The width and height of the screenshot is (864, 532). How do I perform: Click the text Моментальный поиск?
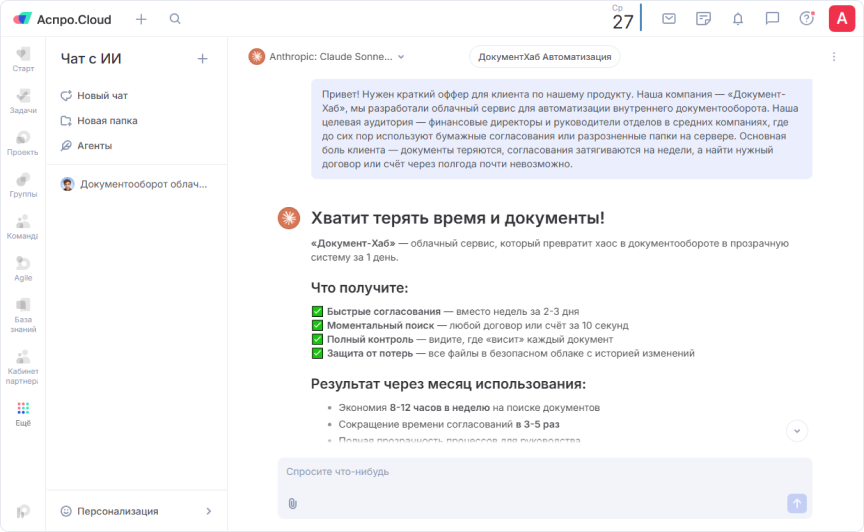[380, 325]
